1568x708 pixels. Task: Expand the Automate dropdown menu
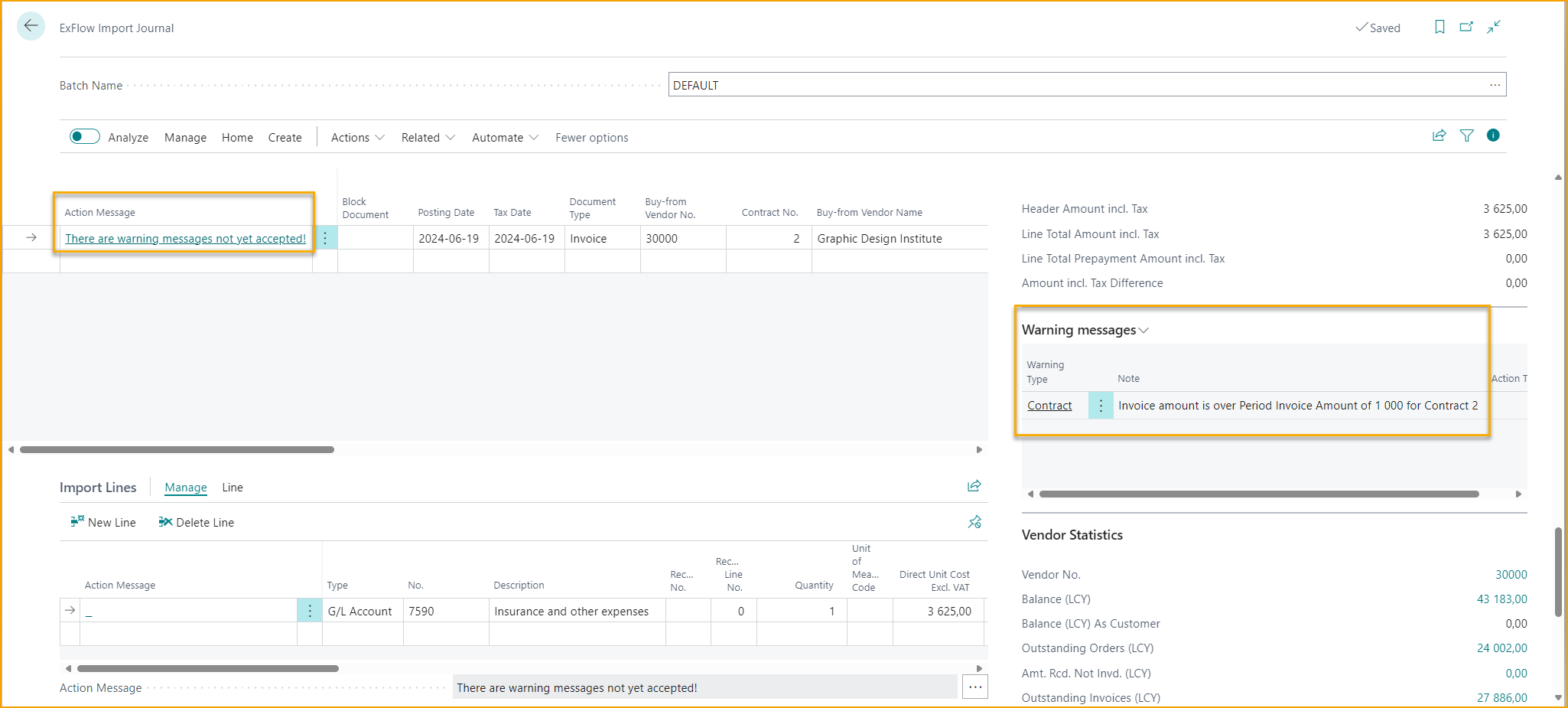(x=505, y=138)
